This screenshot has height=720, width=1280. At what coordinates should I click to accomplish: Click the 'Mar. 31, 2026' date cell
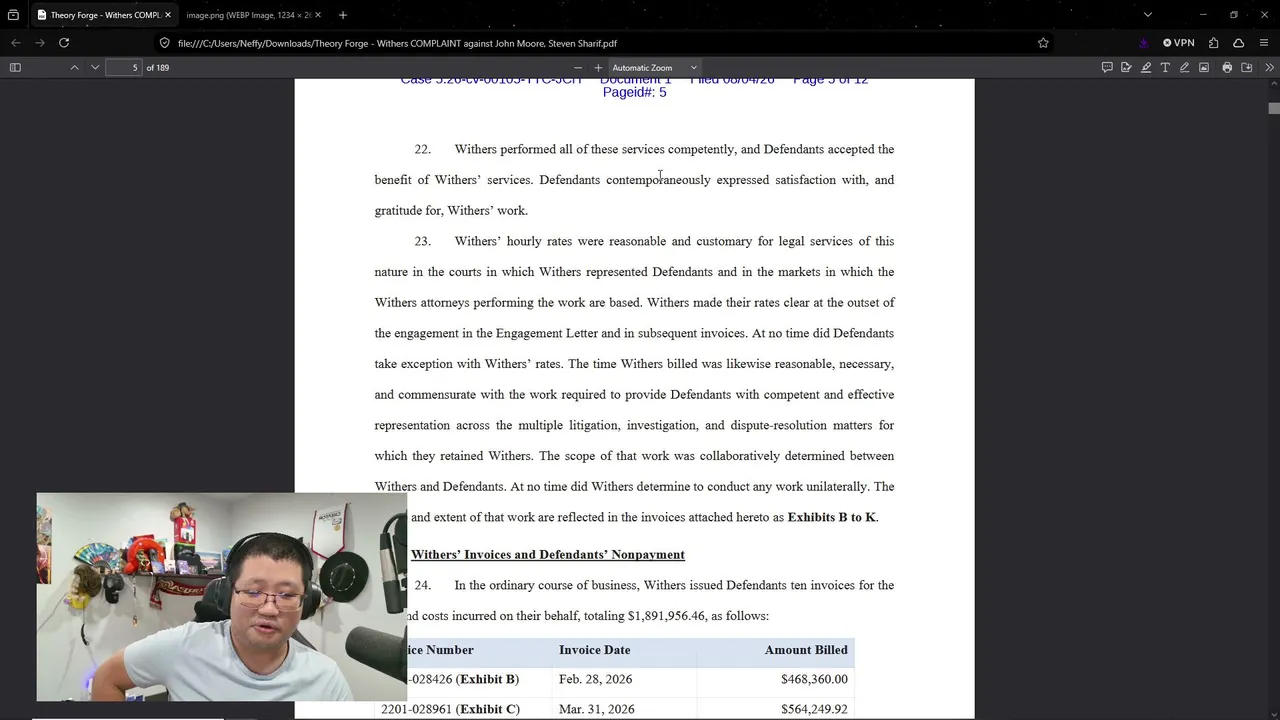coord(596,709)
